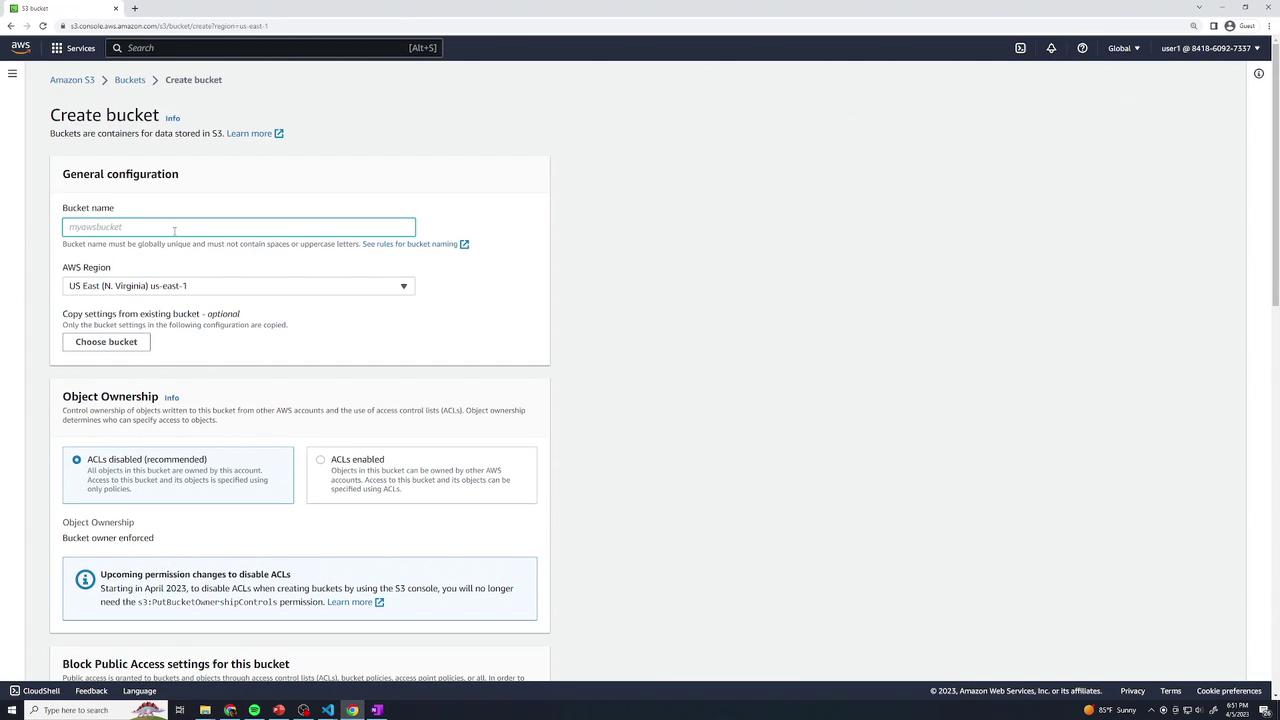Open Visual Studio Code from the taskbar
Viewport: 1280px width, 720px height.
[x=328, y=710]
